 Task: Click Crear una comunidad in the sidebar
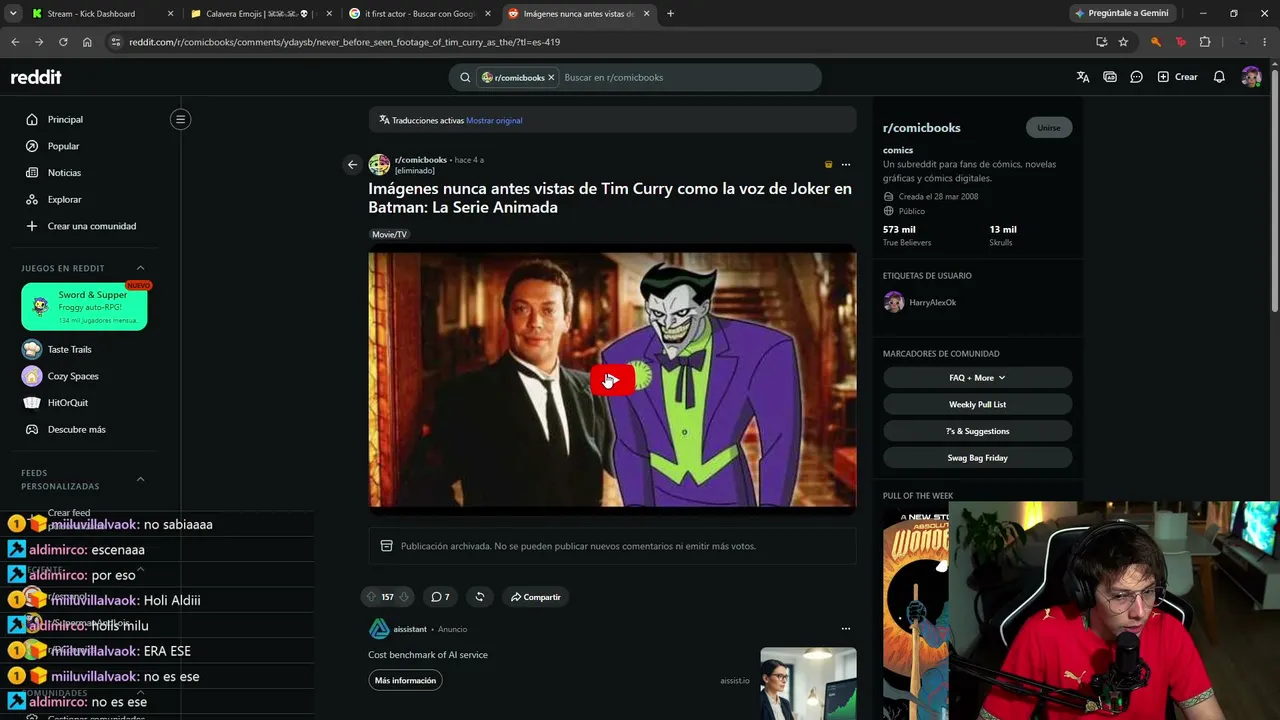tap(91, 226)
